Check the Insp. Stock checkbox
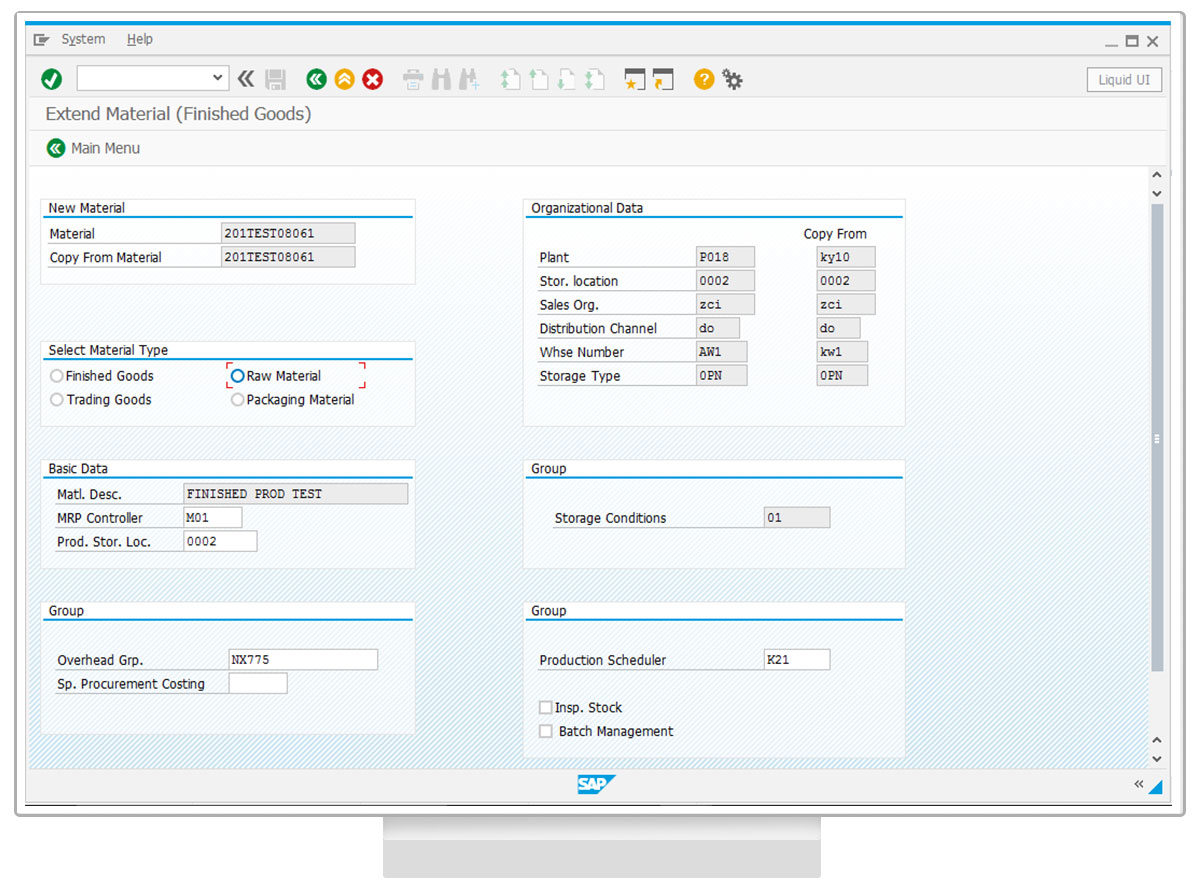Screen dimensions: 1200x888 546,708
